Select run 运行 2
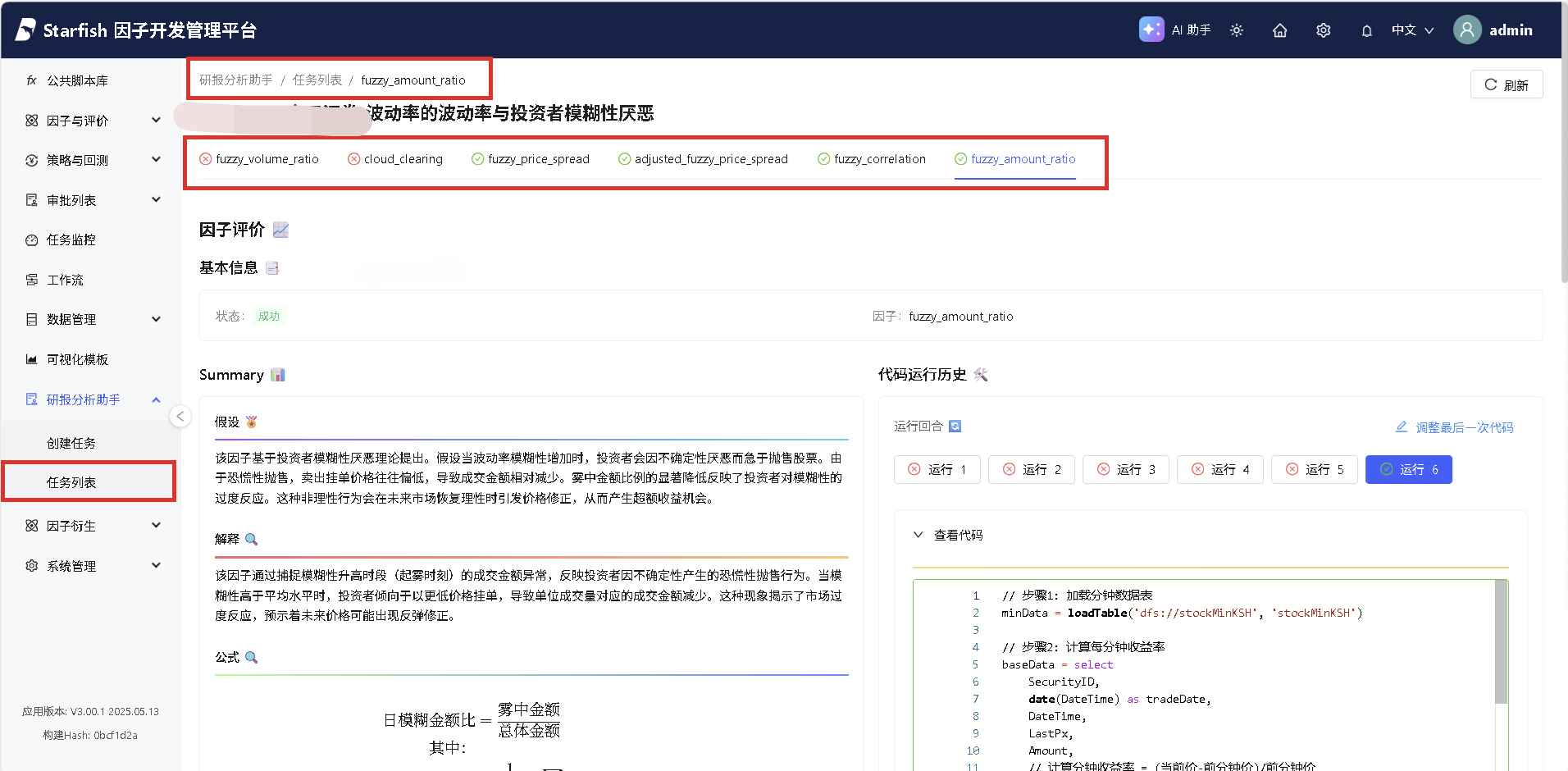1568x771 pixels. [1032, 469]
